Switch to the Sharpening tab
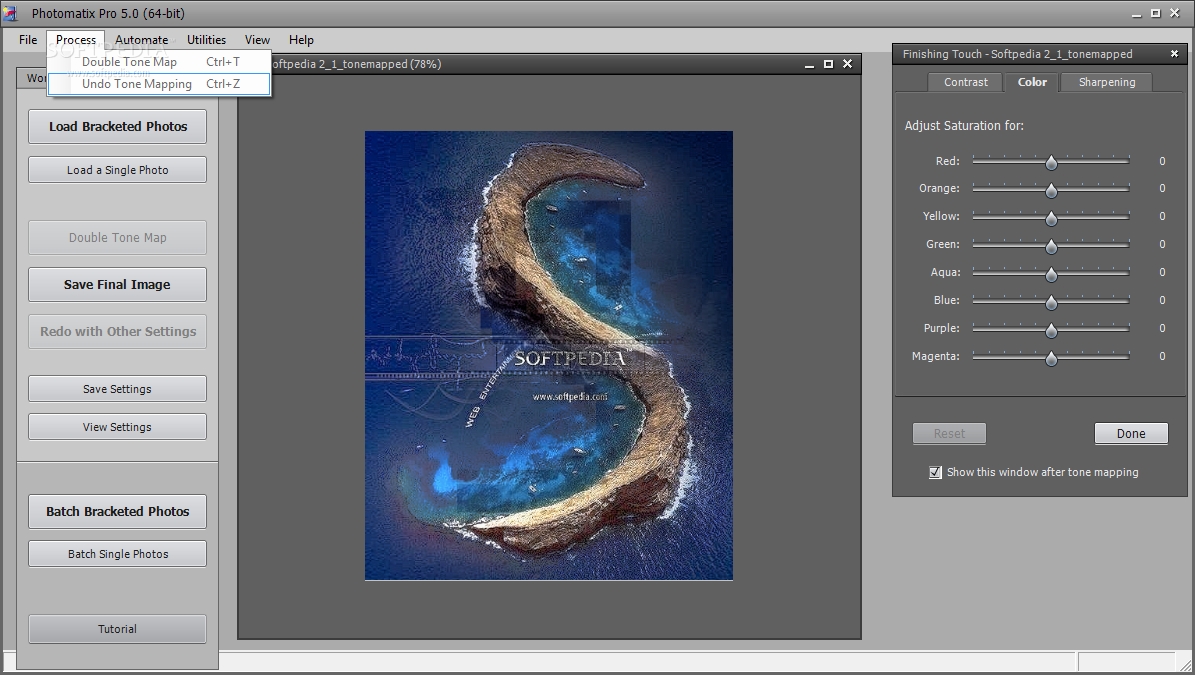 pos(1106,82)
